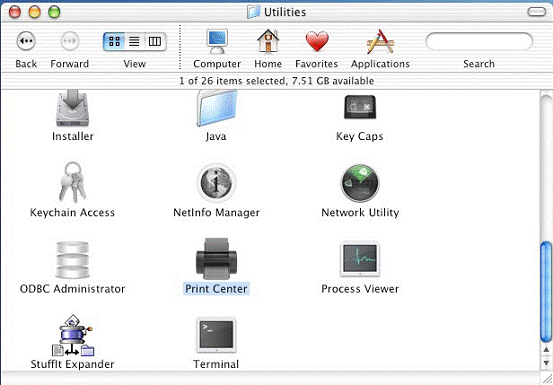The width and height of the screenshot is (553, 385).
Task: Switch to list view mode
Action: coord(134,42)
